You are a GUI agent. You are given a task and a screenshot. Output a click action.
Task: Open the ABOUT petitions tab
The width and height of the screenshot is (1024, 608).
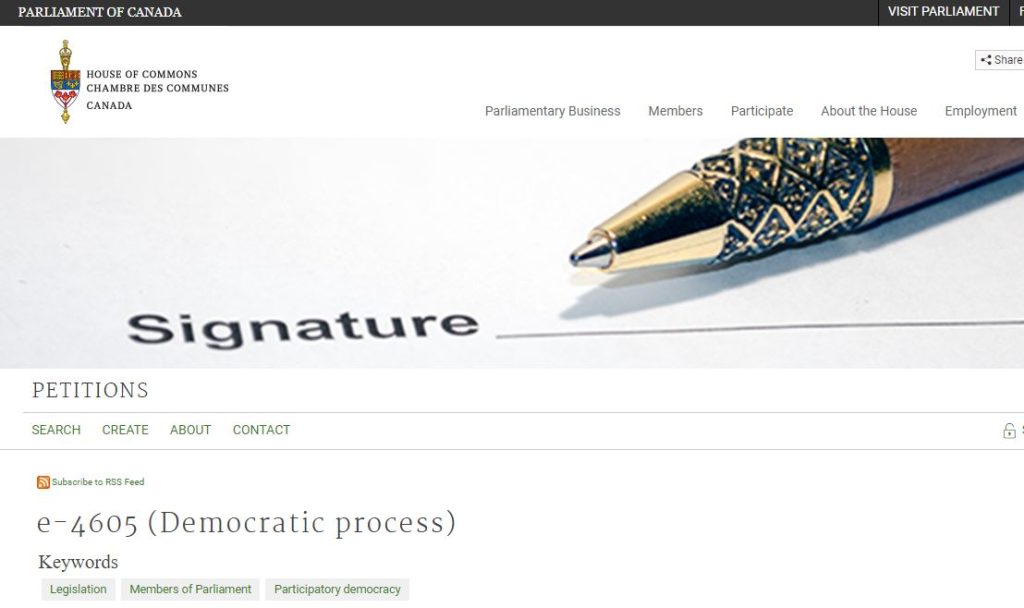(x=190, y=430)
